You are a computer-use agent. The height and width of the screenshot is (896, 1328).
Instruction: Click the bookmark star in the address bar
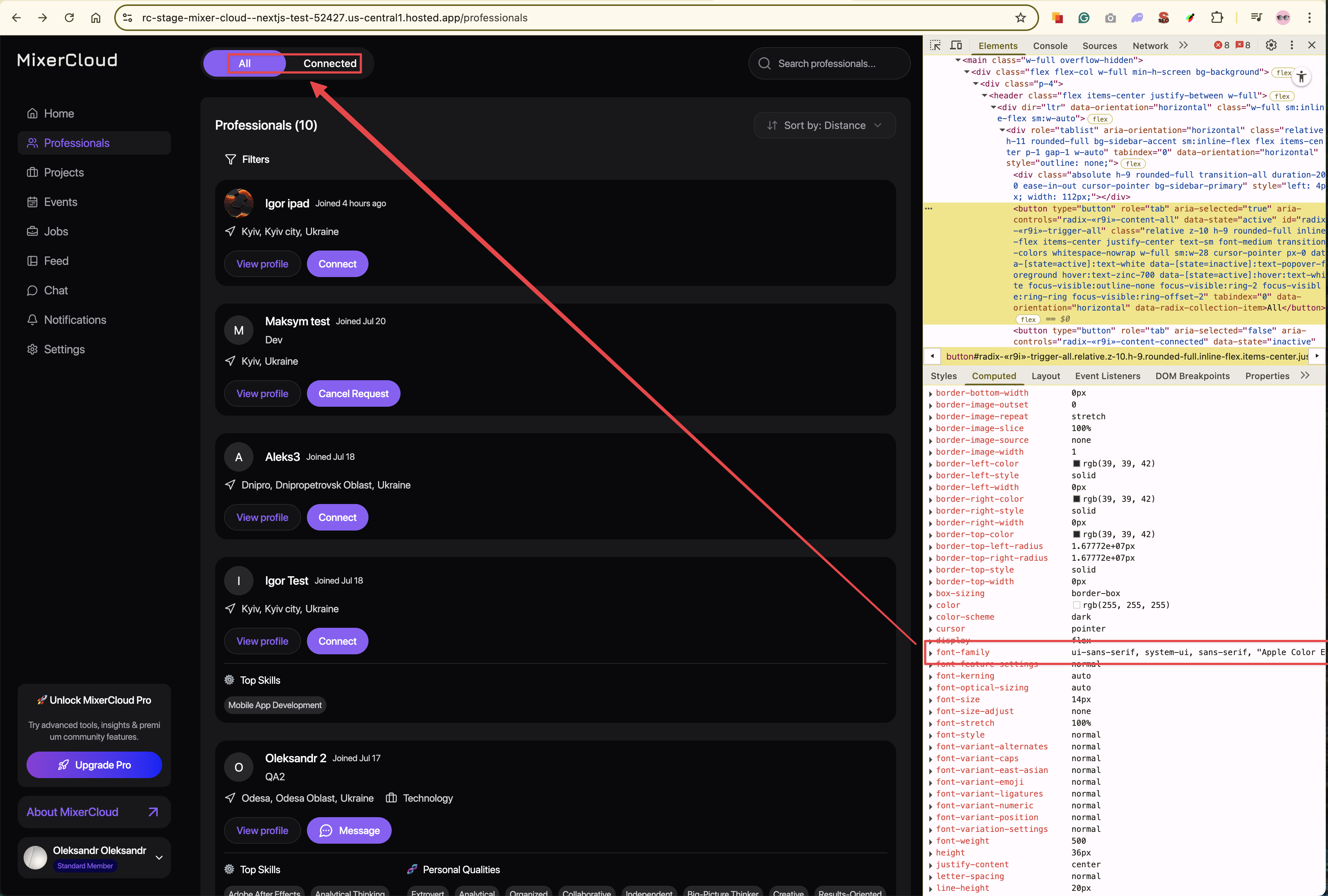click(x=1021, y=18)
